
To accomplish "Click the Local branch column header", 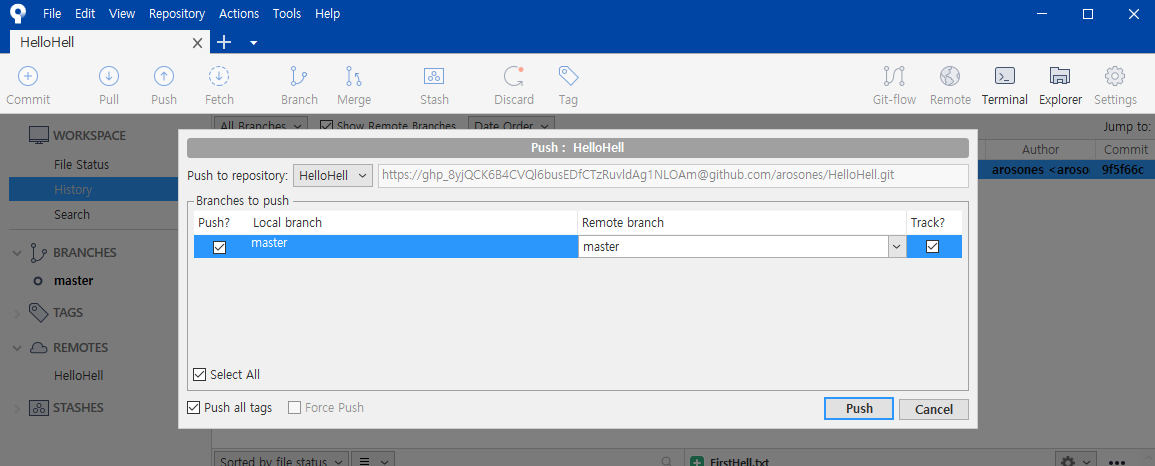I will 287,222.
